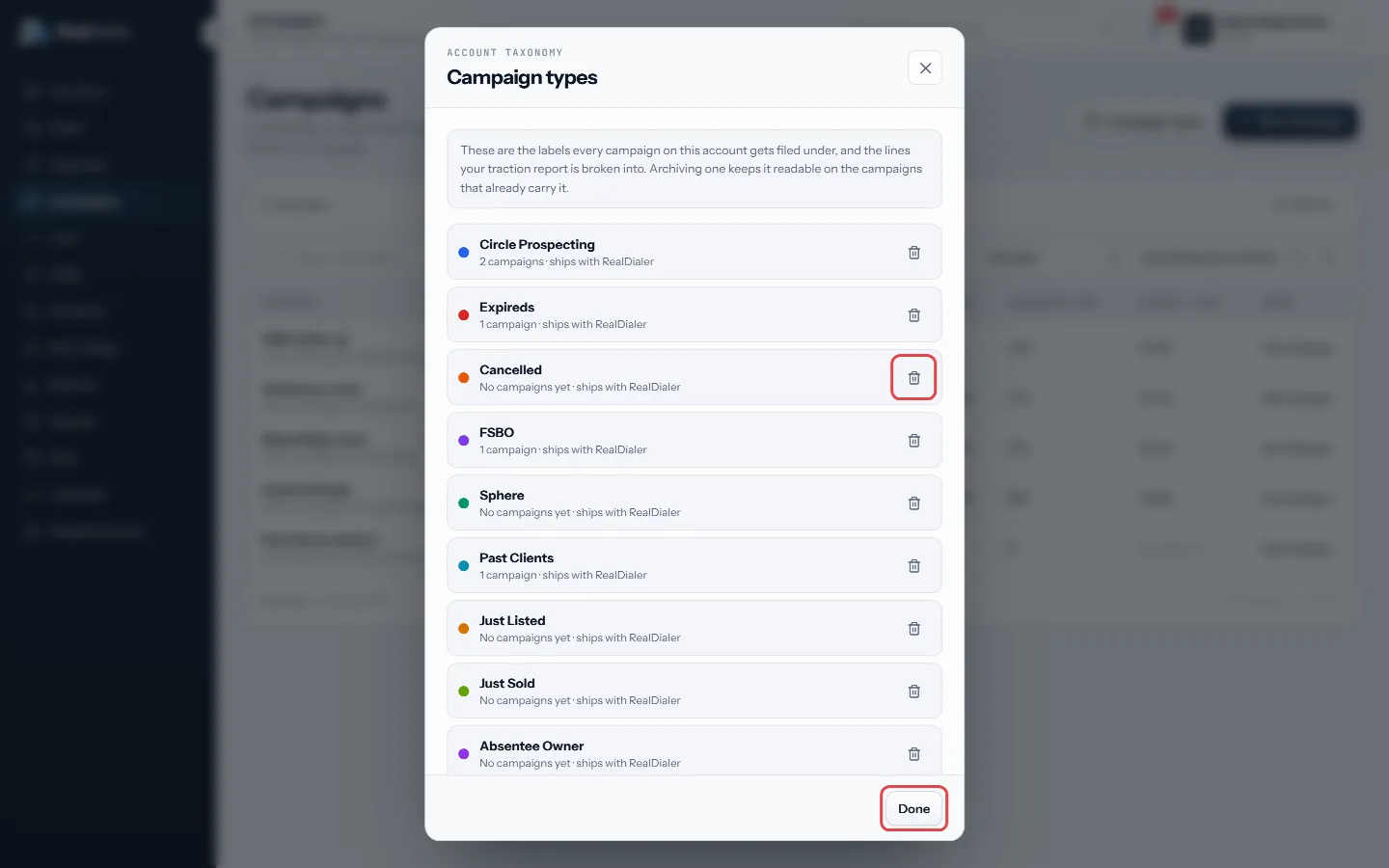Click the green Sphere color dot

tap(463, 503)
